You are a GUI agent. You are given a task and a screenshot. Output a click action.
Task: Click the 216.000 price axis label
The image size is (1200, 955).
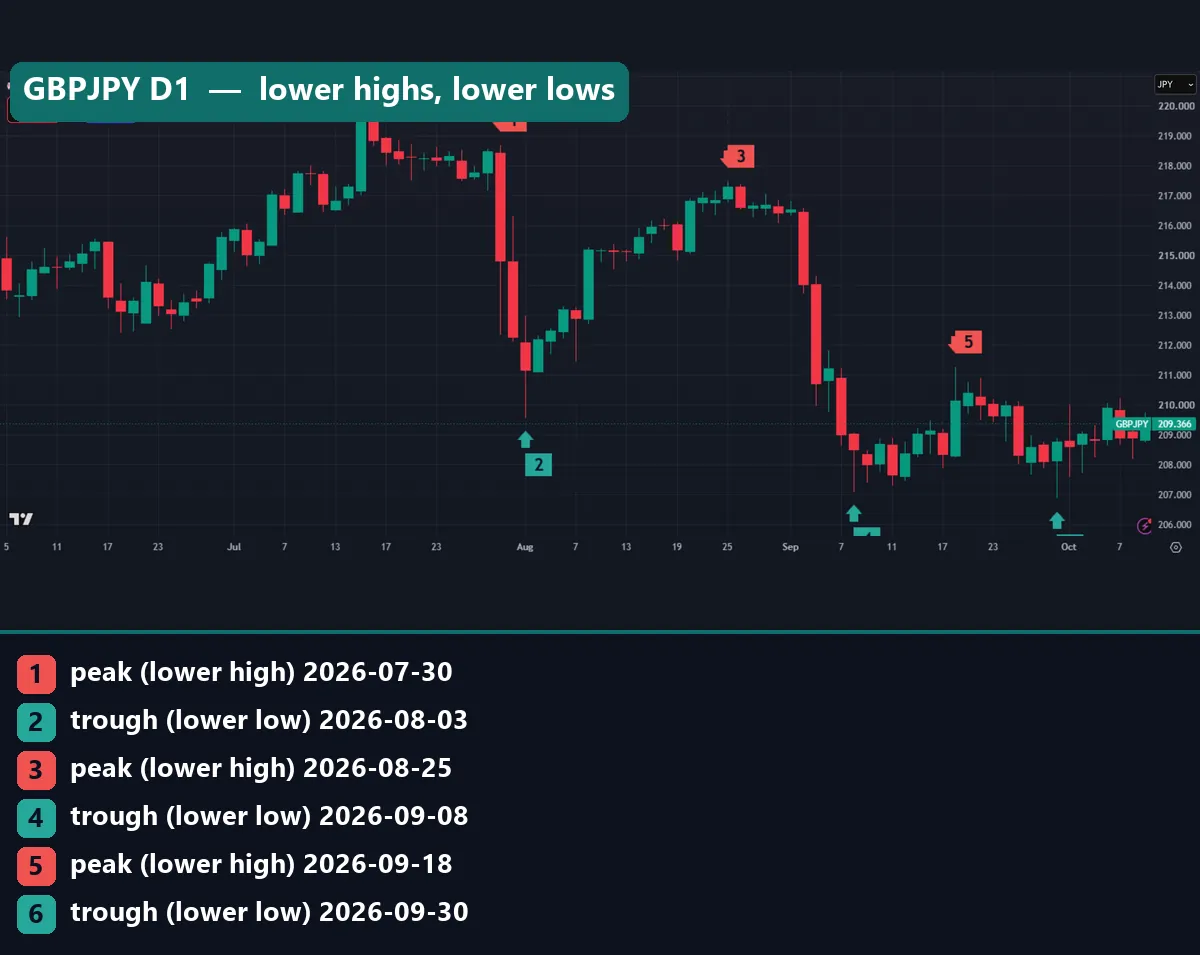[1175, 226]
